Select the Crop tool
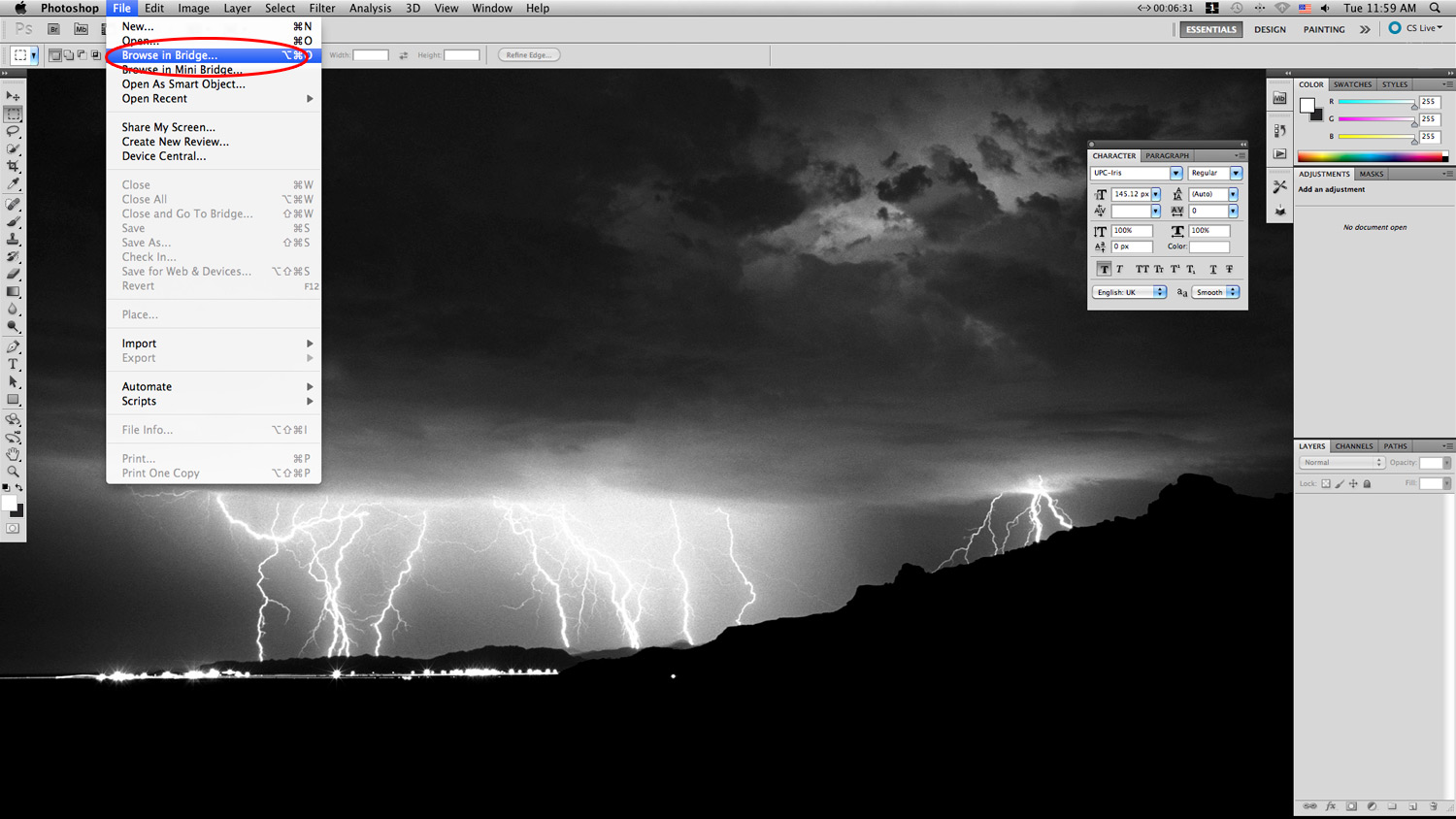This screenshot has height=819, width=1456. 13,167
